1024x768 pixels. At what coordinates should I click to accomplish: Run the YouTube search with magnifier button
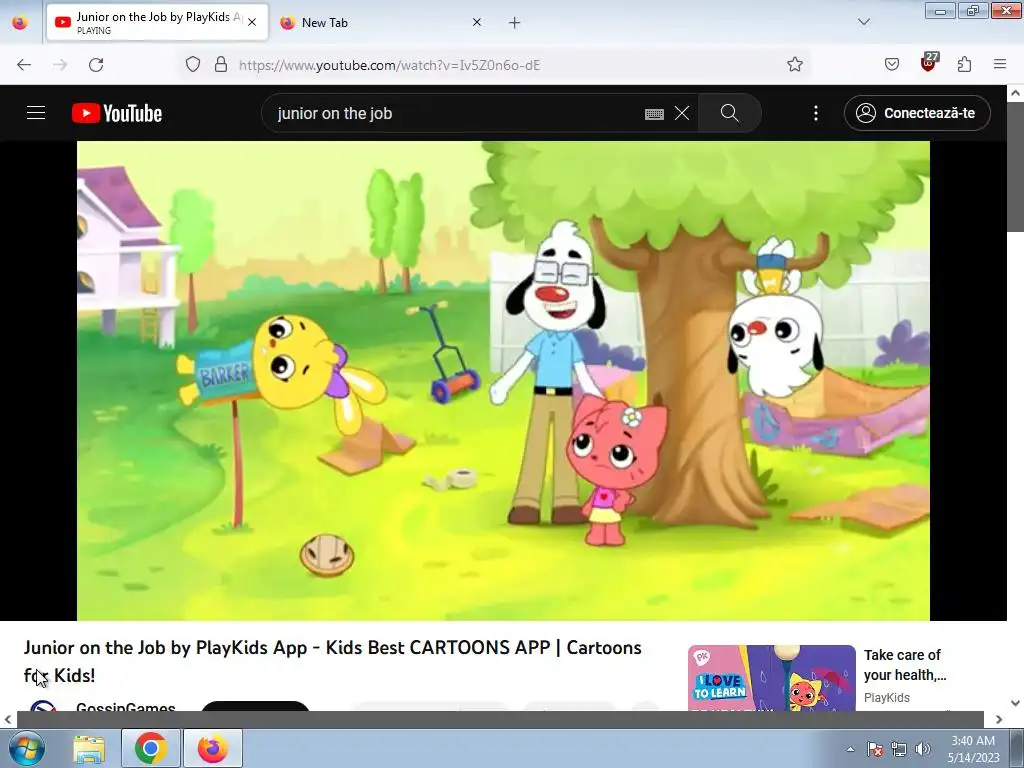coord(729,113)
